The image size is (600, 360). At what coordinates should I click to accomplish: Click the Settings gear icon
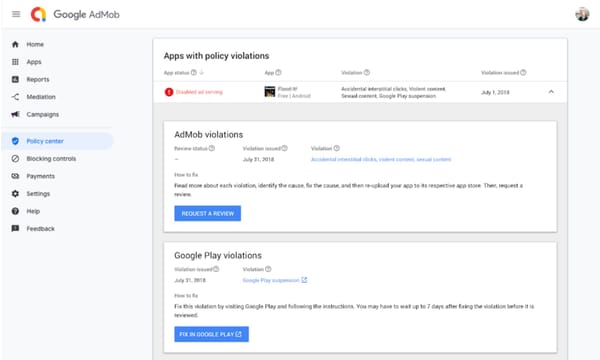pos(15,194)
